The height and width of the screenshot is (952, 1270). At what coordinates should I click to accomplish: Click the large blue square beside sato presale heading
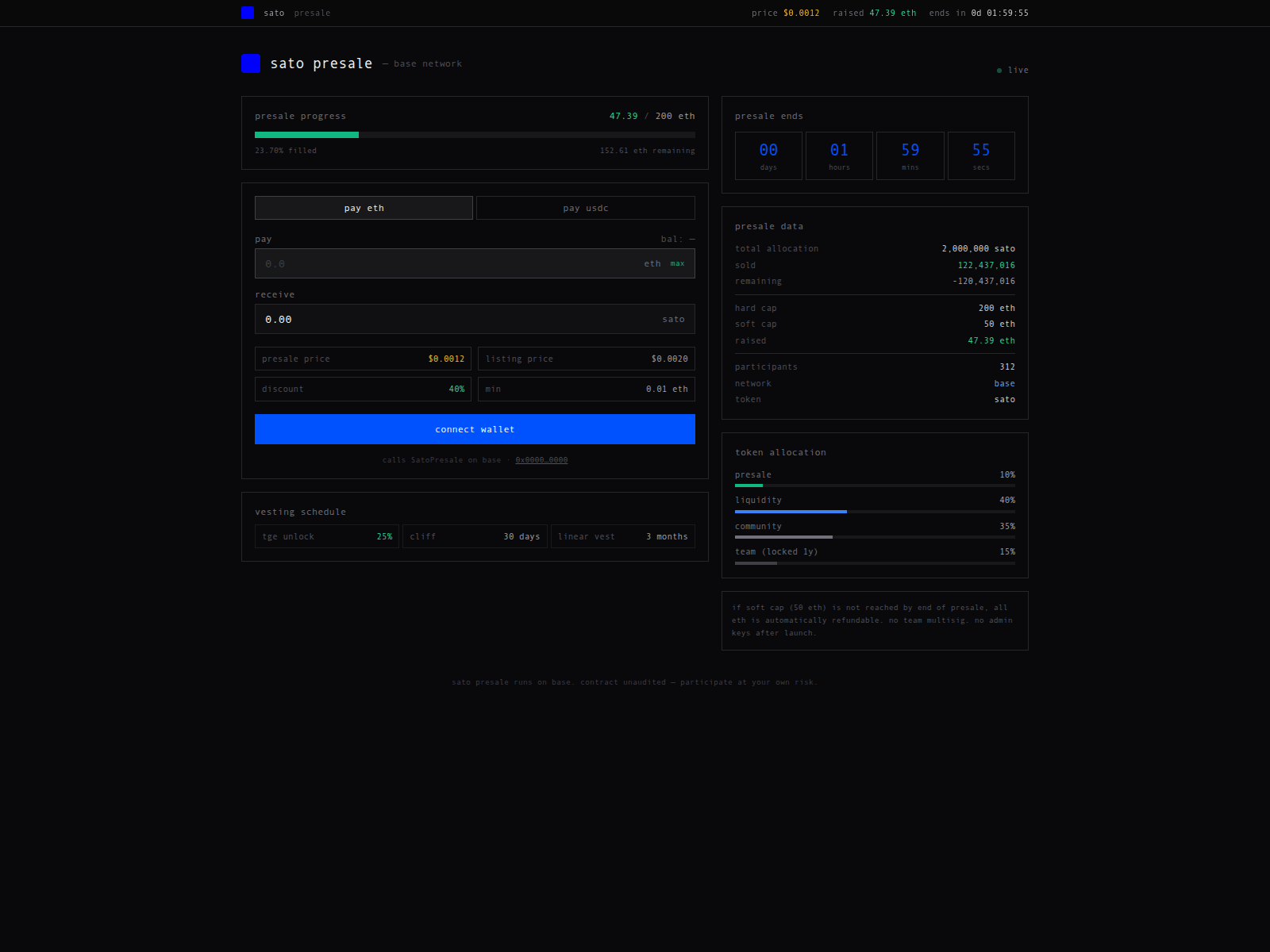coord(251,63)
